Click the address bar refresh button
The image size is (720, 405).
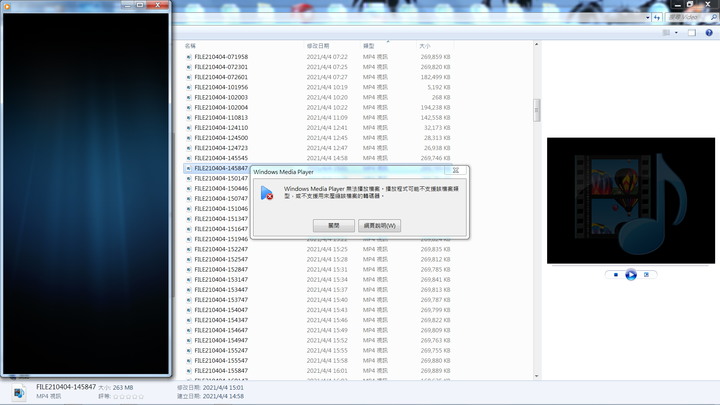[x=657, y=17]
